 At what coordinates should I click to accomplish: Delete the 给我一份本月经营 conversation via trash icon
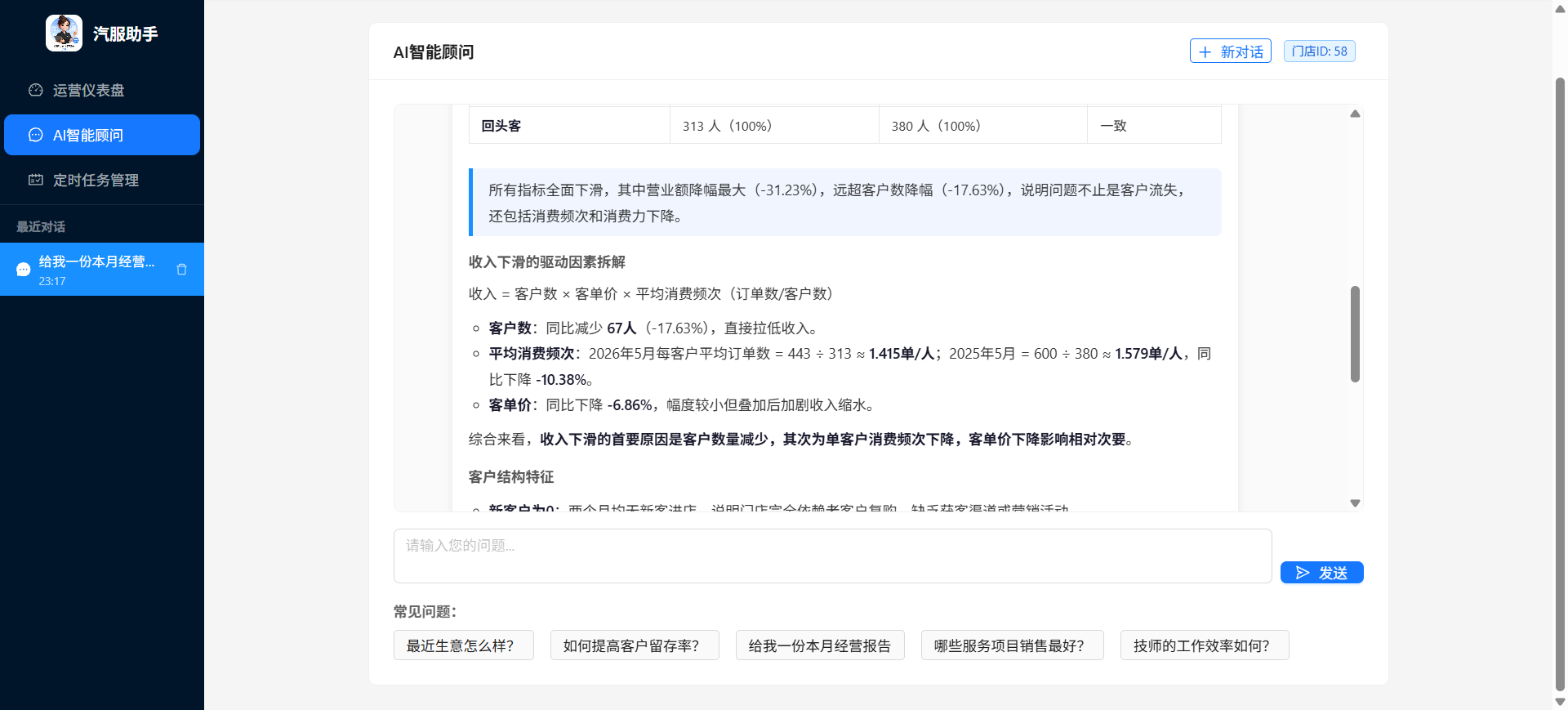pyautogui.click(x=181, y=269)
